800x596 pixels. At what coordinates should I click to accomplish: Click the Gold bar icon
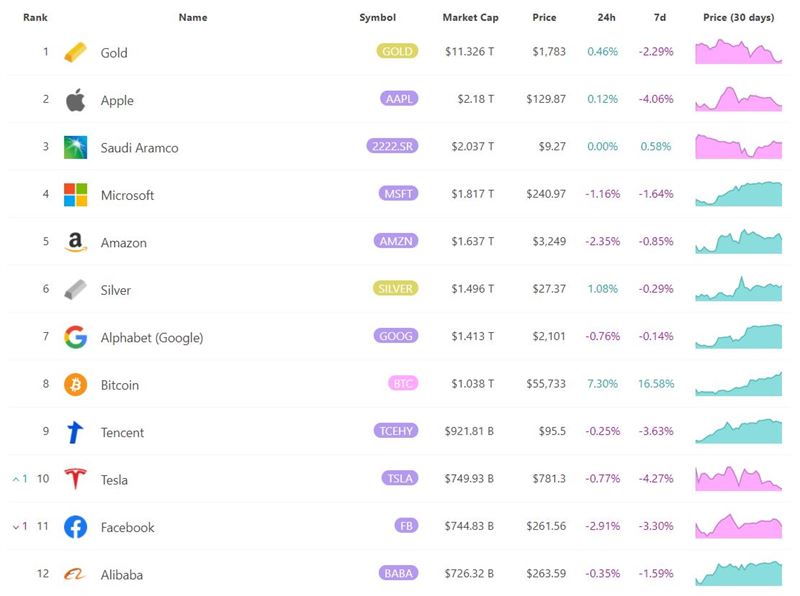[76, 52]
